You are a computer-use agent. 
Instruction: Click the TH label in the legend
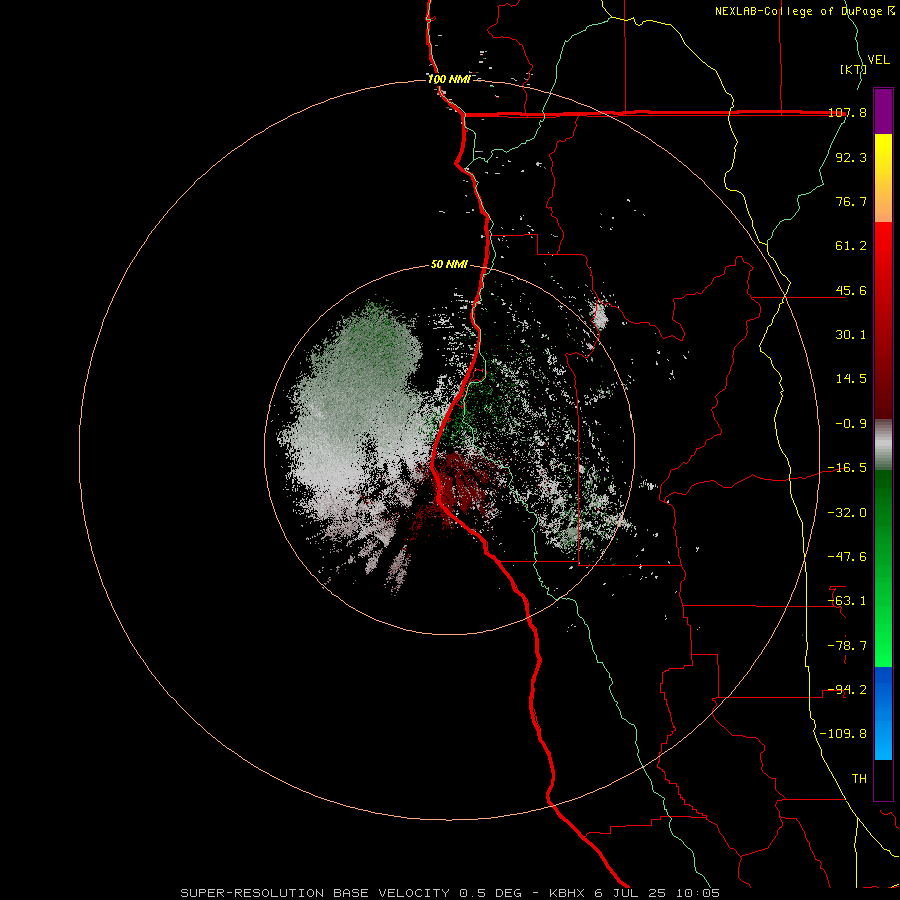pyautogui.click(x=859, y=779)
